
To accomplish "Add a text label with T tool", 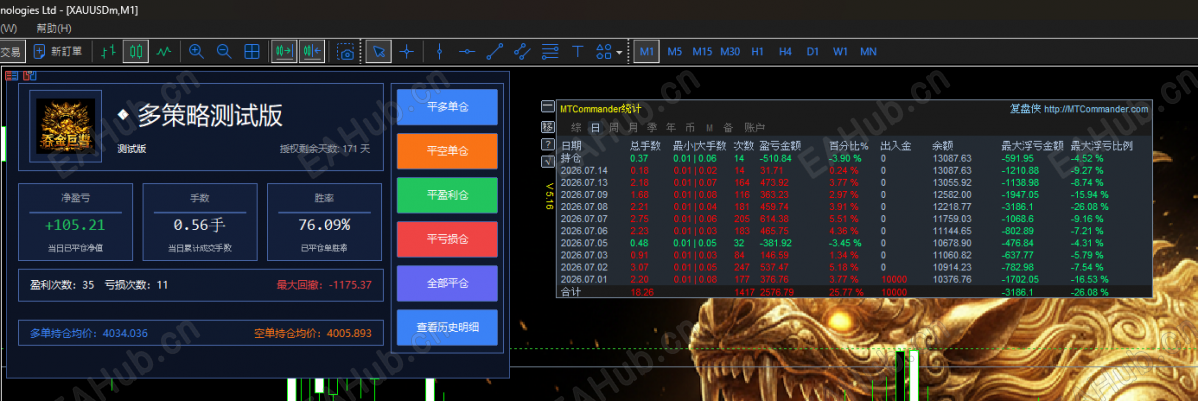I will [x=578, y=51].
